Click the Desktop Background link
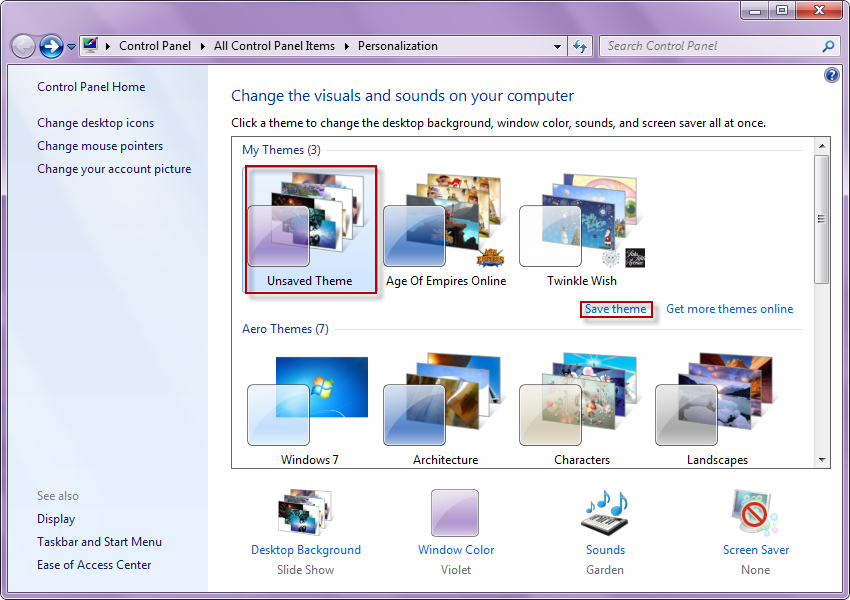Viewport: 850px width, 600px height. pyautogui.click(x=306, y=550)
